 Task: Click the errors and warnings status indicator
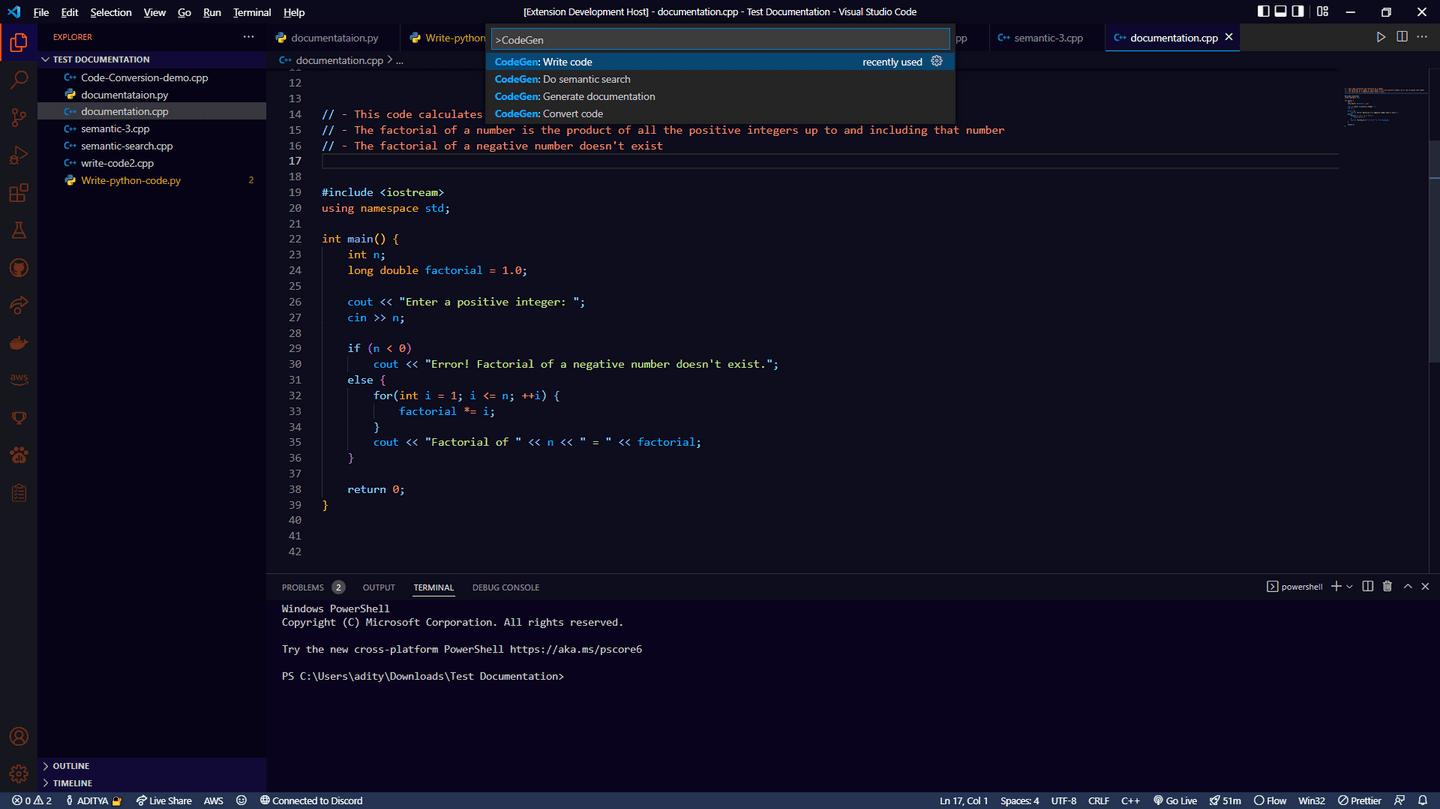(x=32, y=801)
